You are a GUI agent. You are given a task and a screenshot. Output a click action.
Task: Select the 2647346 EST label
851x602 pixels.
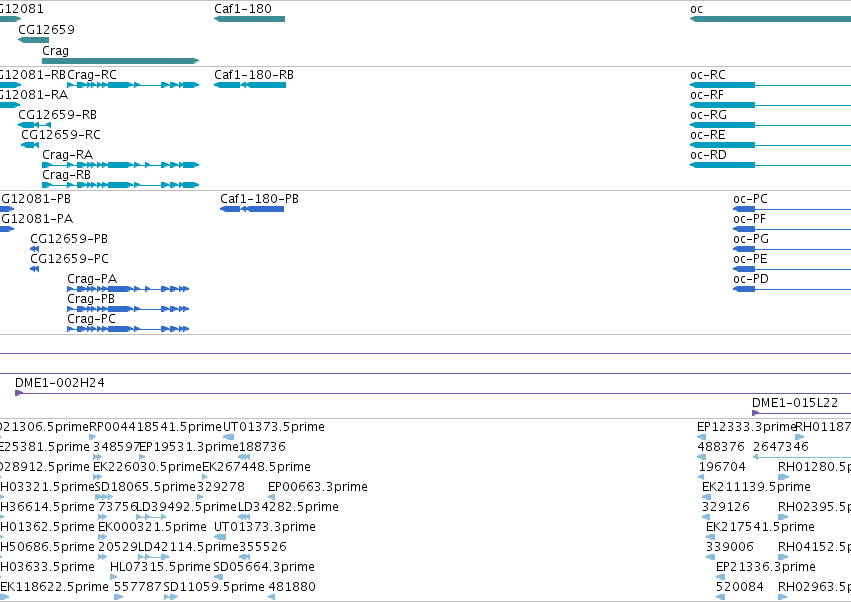point(780,447)
